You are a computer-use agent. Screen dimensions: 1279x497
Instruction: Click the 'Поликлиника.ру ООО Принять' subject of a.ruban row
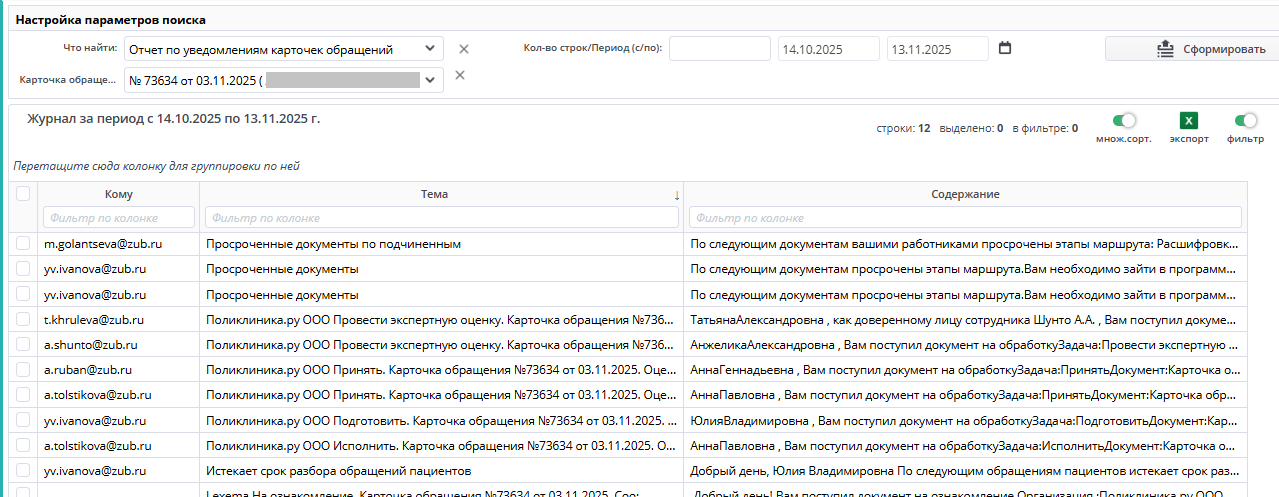pyautogui.click(x=442, y=369)
